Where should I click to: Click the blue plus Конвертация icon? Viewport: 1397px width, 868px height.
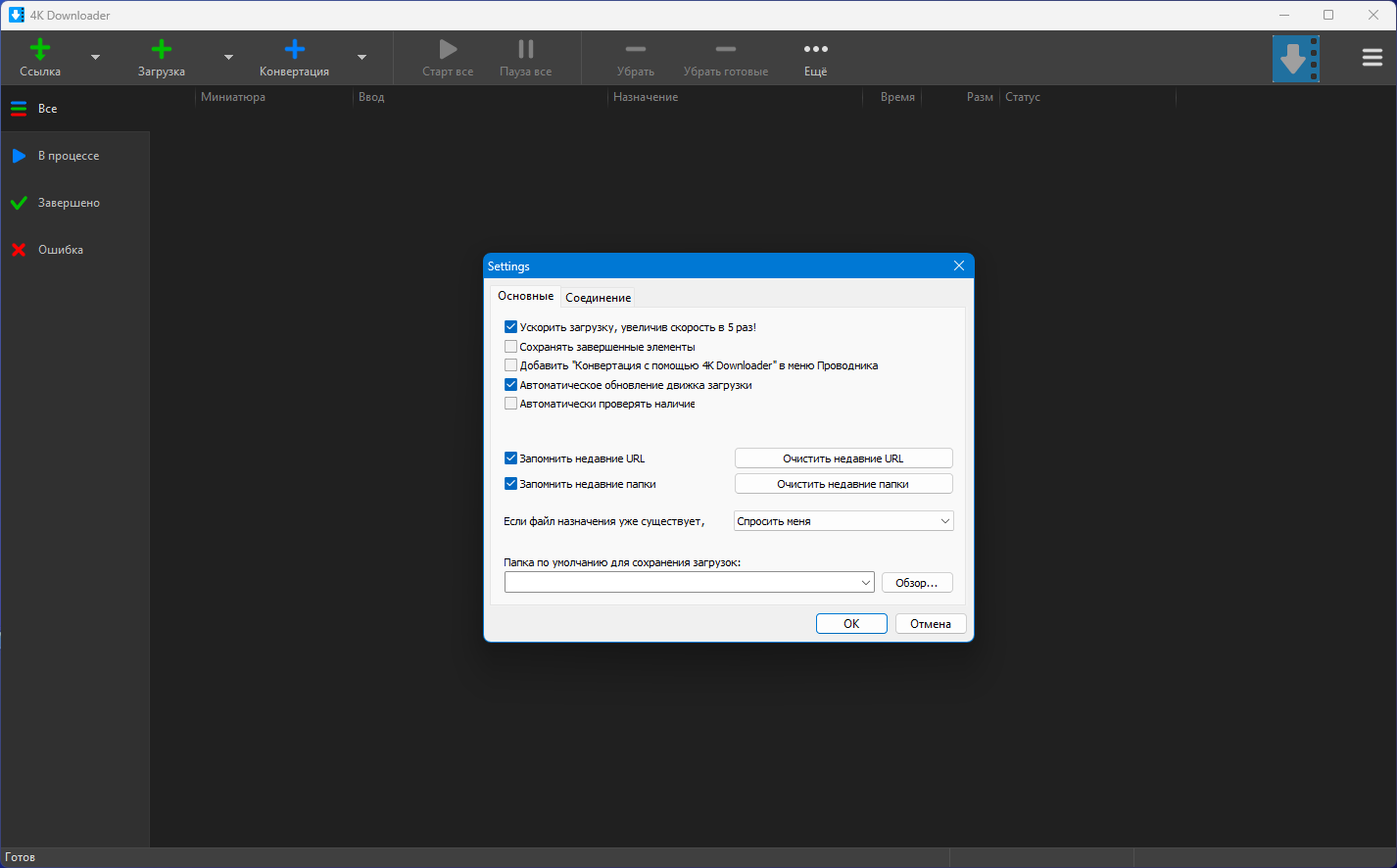(x=294, y=50)
